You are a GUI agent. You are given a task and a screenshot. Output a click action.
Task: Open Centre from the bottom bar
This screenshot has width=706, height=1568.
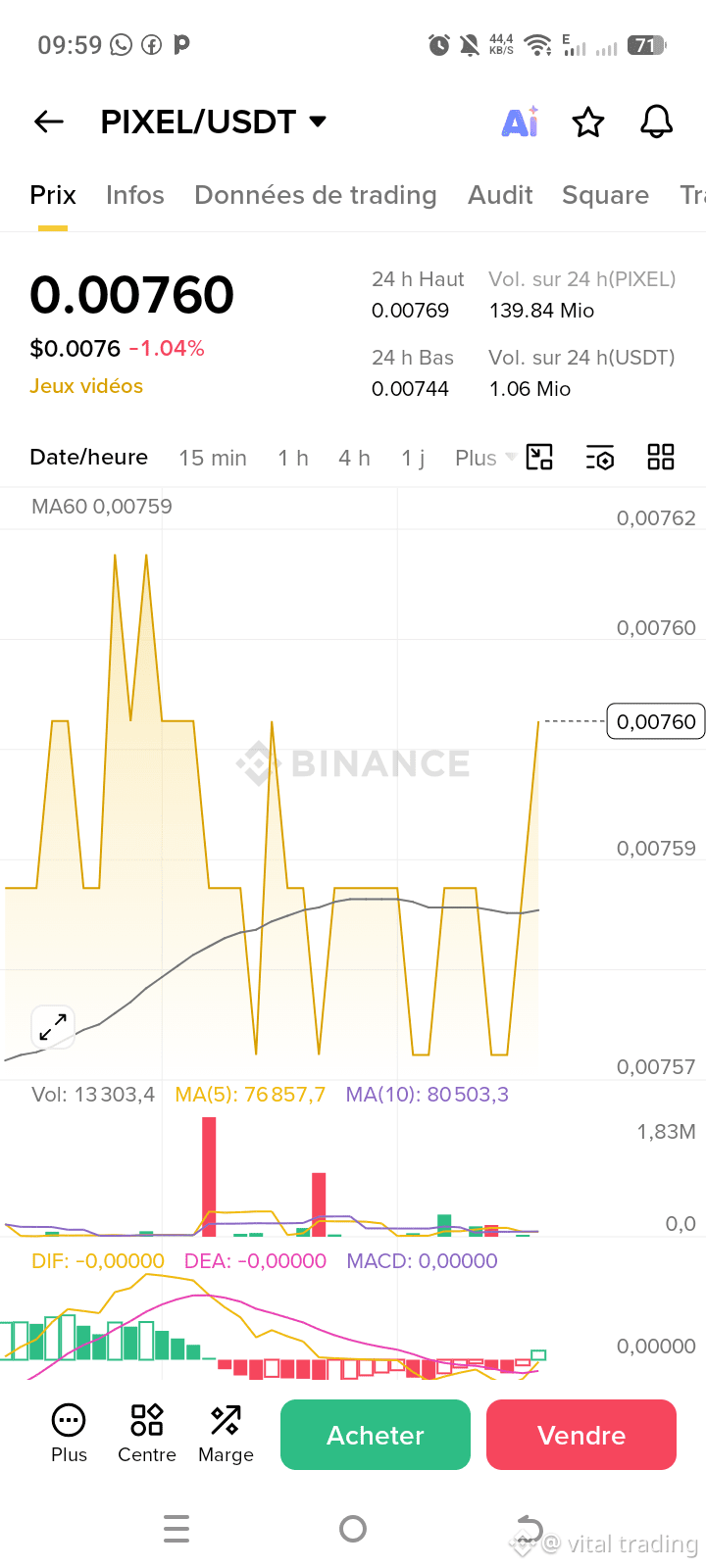coord(147,1433)
